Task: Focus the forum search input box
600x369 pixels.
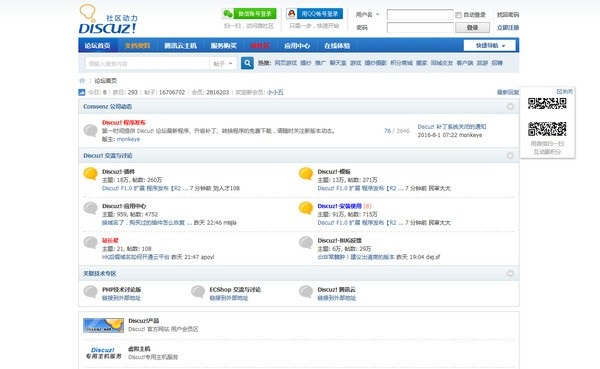Action: 147,64
